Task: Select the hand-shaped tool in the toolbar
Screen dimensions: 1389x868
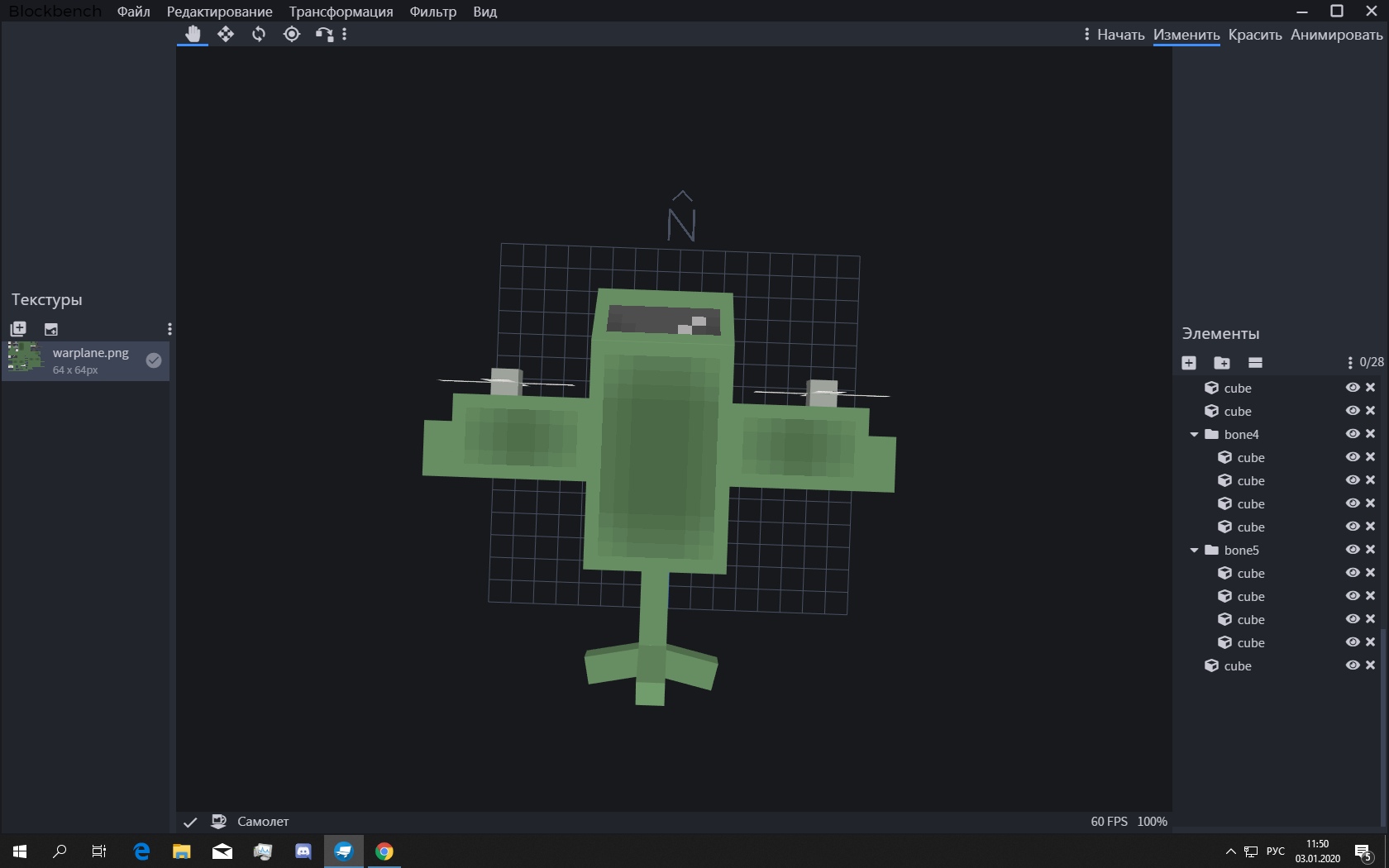Action: 193,34
